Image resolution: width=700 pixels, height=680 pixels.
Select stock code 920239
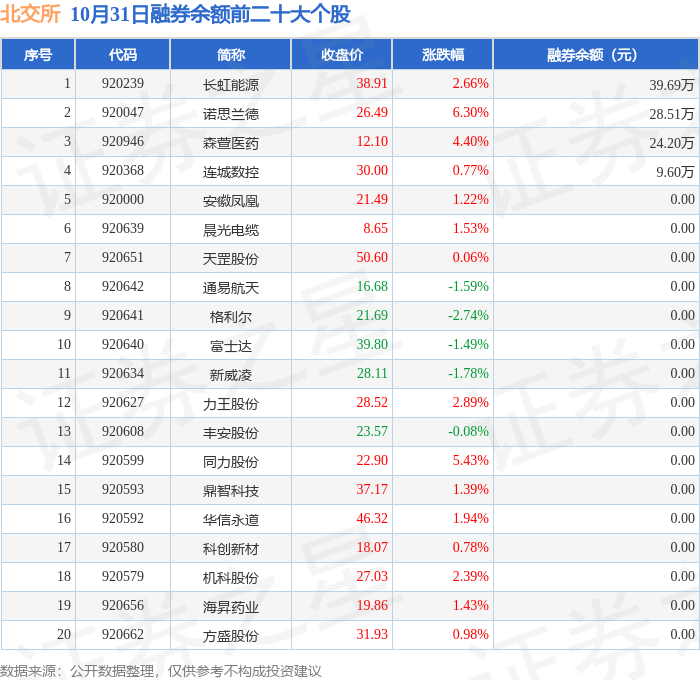[x=123, y=83]
